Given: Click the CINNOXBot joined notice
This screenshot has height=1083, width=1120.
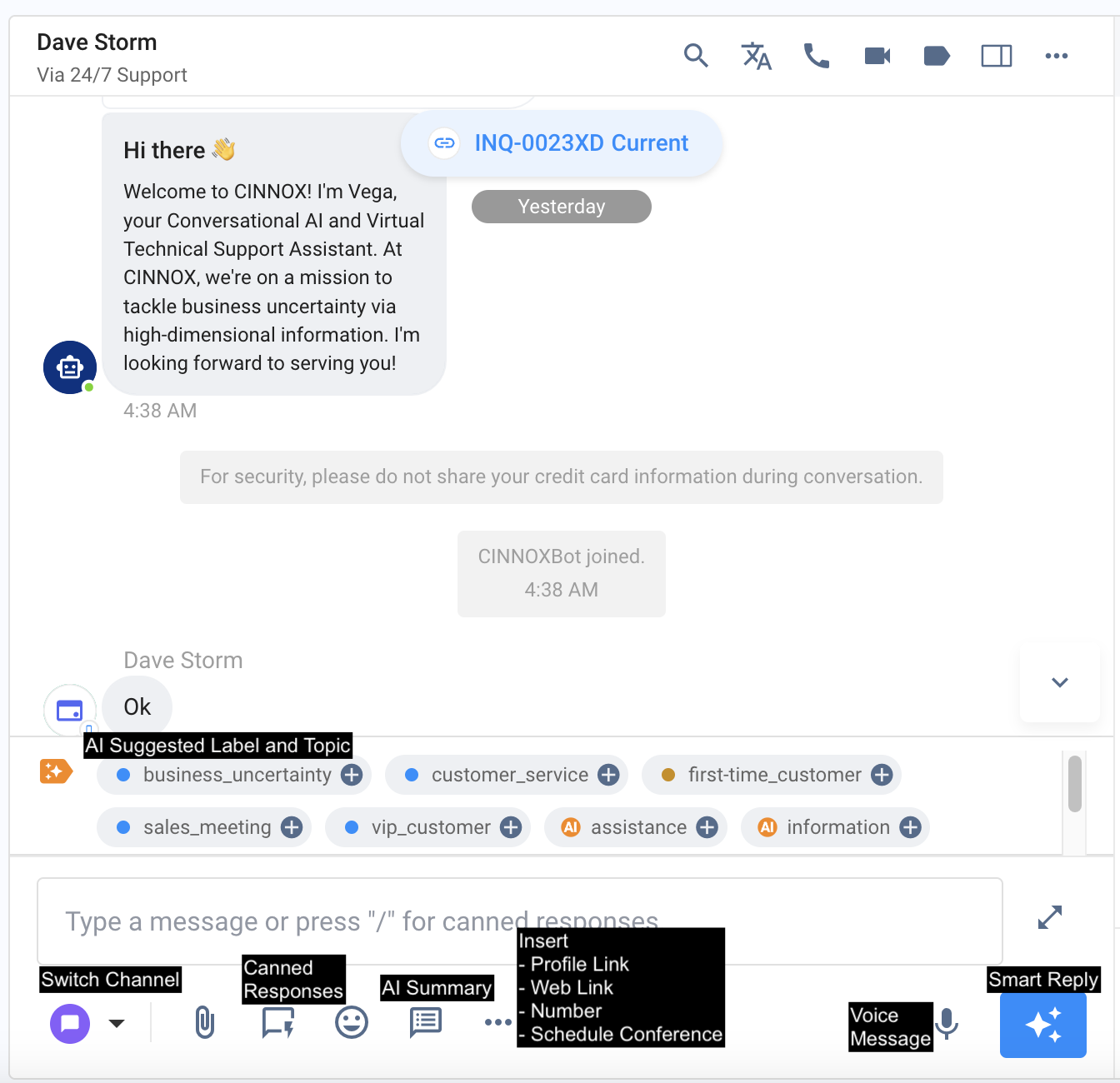Looking at the screenshot, I should pos(562,574).
